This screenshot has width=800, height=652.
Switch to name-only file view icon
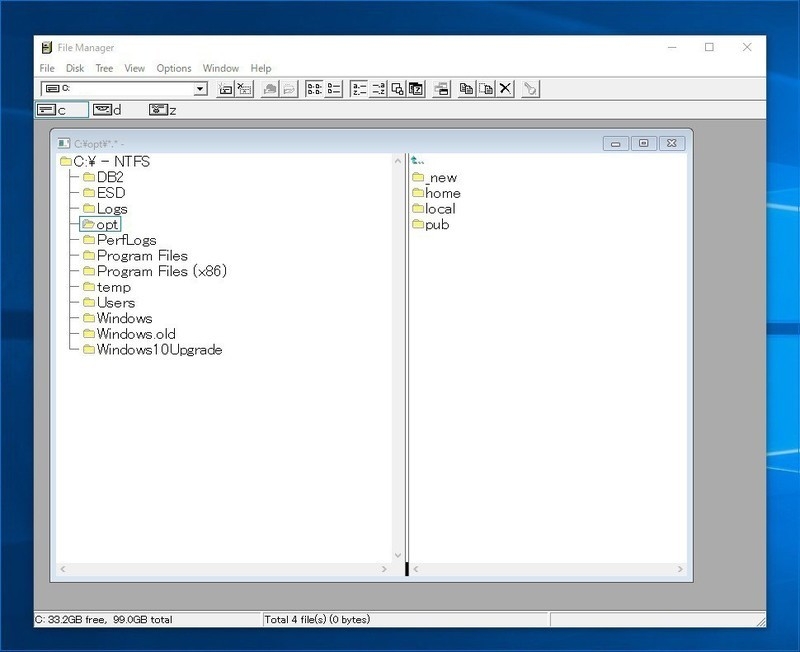pyautogui.click(x=314, y=89)
